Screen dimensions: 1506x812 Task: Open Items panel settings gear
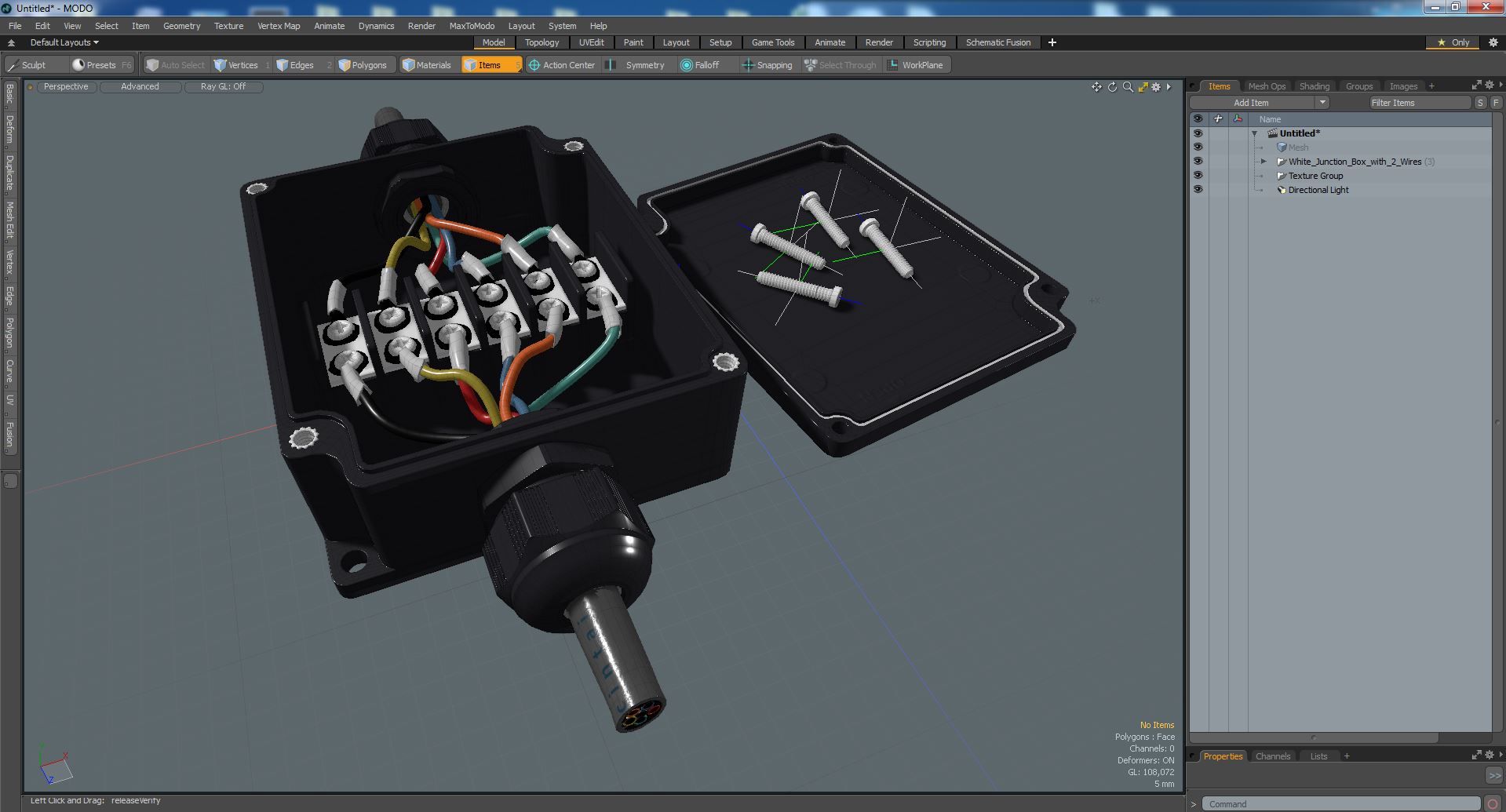[1490, 86]
